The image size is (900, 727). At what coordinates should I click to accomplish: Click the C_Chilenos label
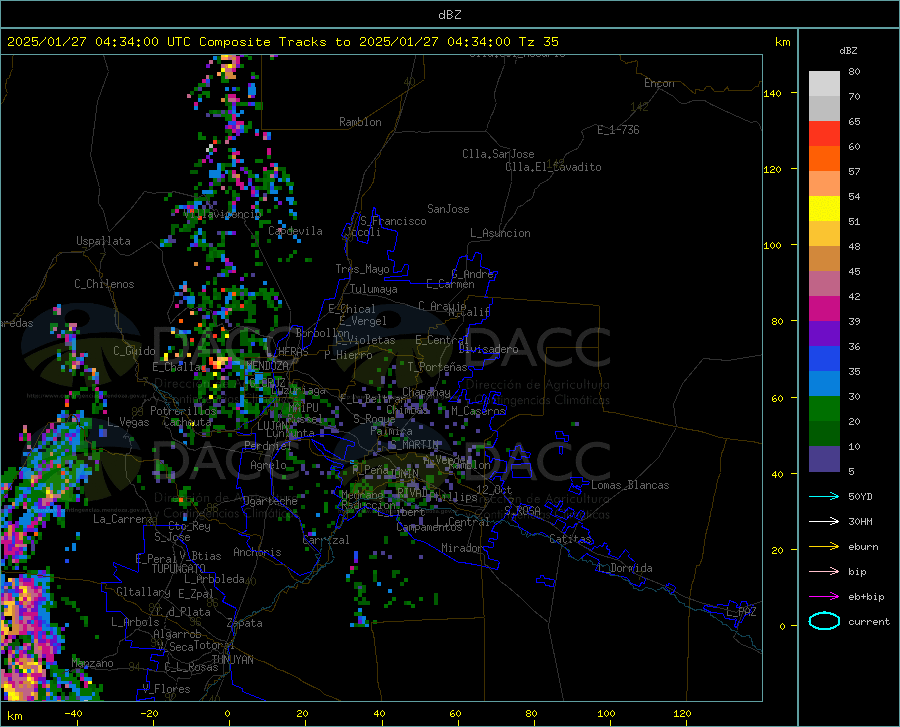104,284
